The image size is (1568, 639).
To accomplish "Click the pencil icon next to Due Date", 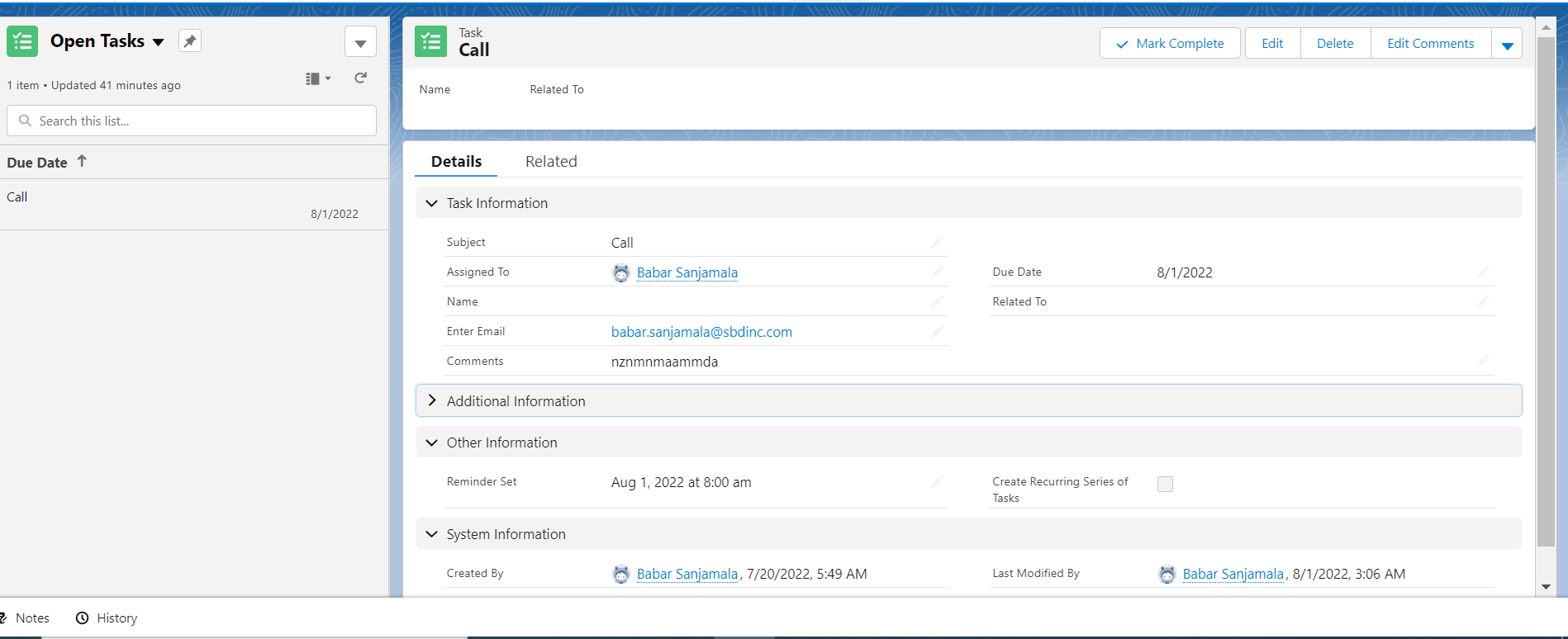I will [x=1482, y=272].
